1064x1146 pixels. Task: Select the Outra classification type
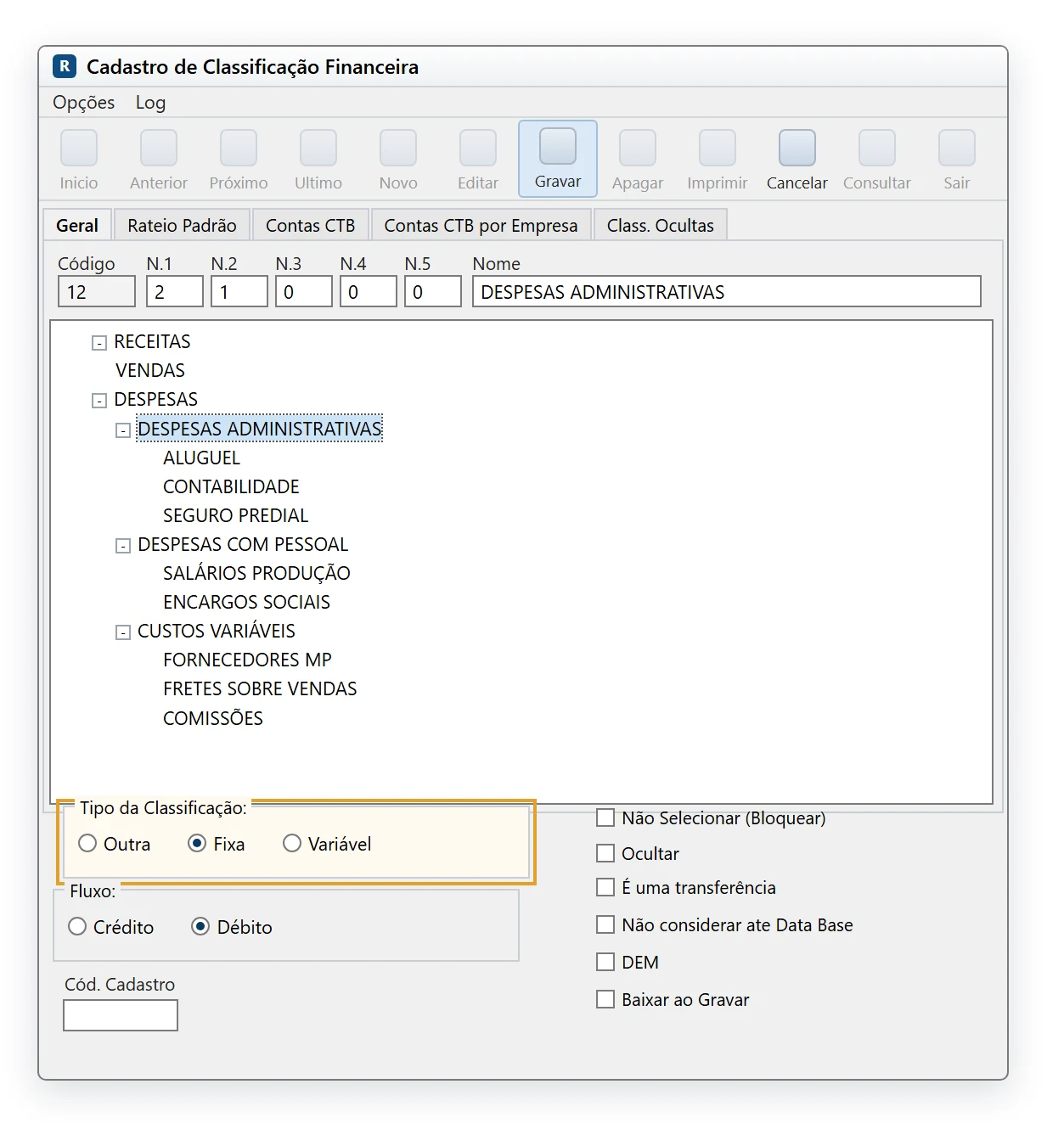[x=87, y=844]
